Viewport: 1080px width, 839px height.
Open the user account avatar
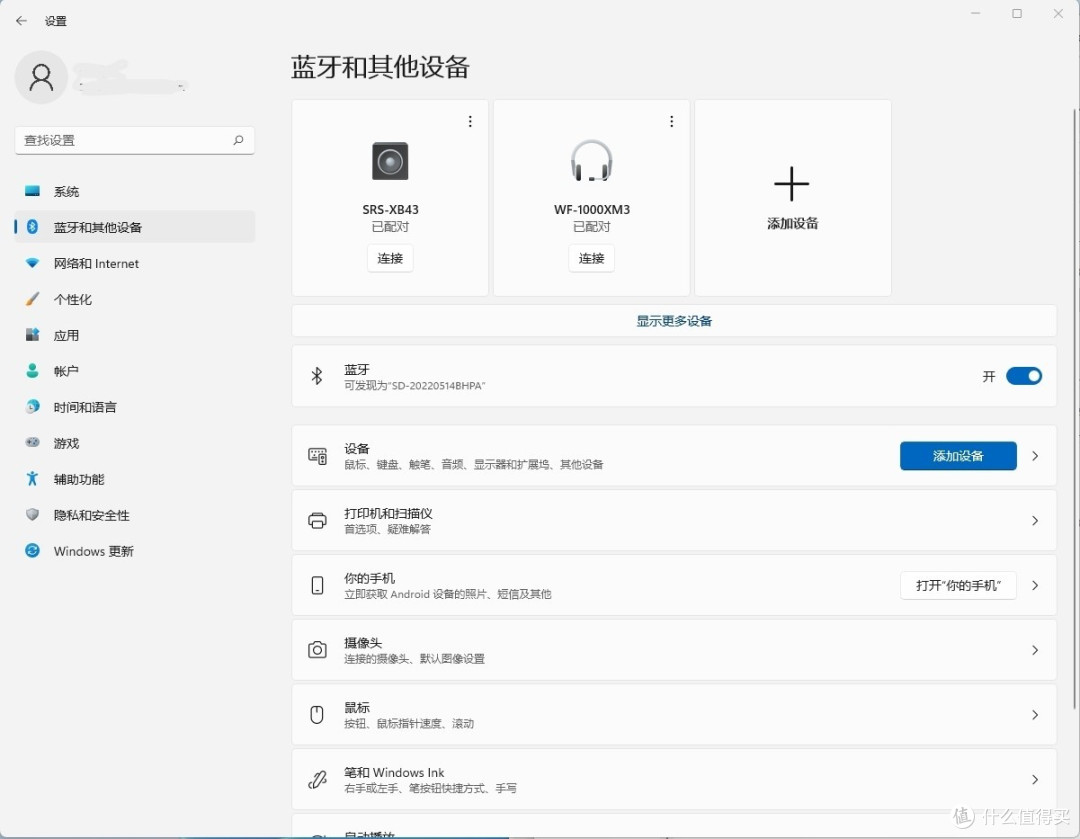41,77
